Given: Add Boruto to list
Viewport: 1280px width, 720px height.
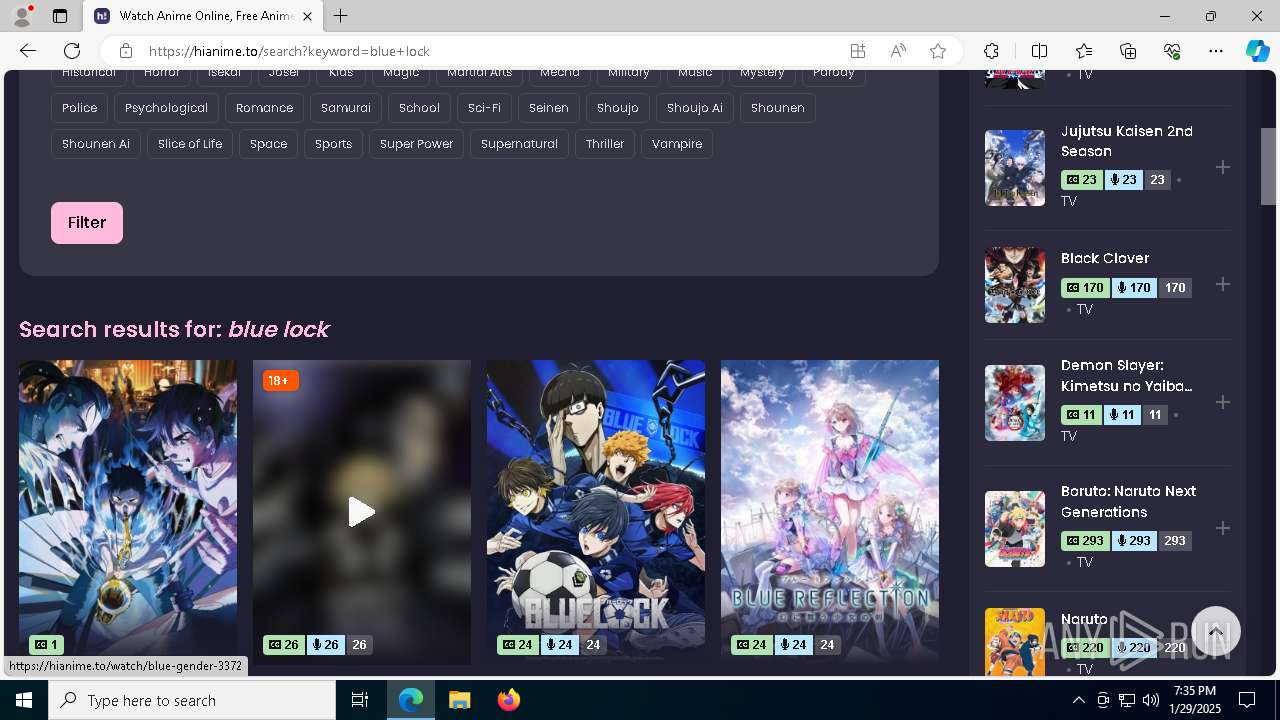Looking at the screenshot, I should [x=1222, y=528].
